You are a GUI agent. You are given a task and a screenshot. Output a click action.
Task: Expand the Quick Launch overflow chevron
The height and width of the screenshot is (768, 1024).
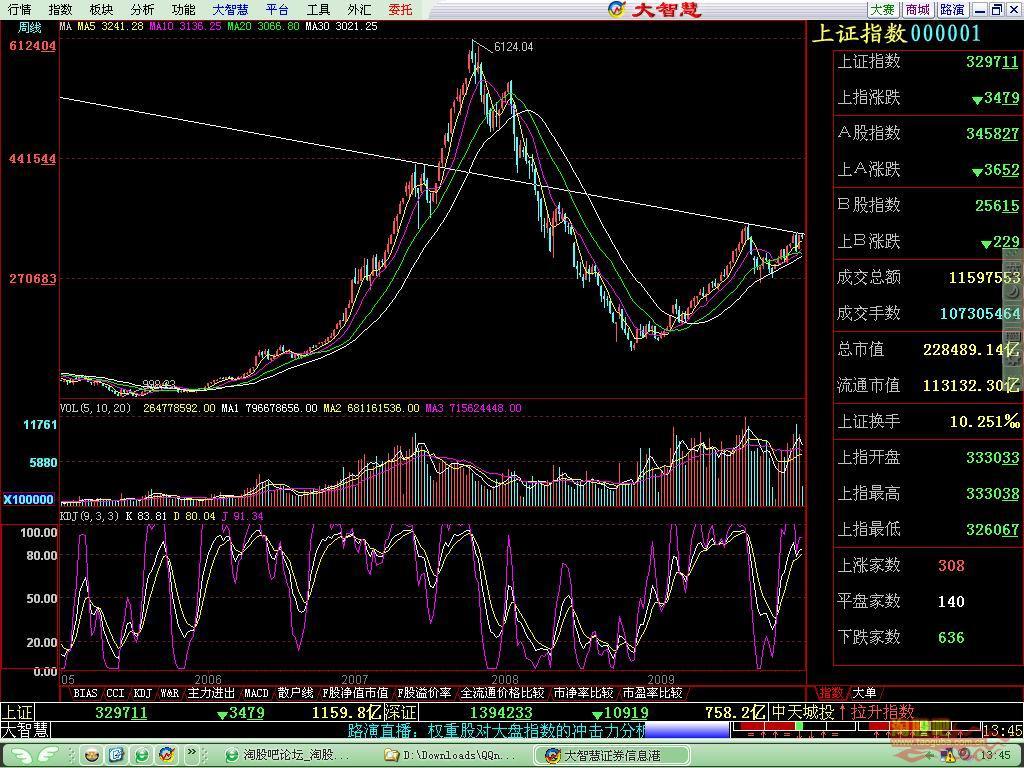[x=191, y=753]
